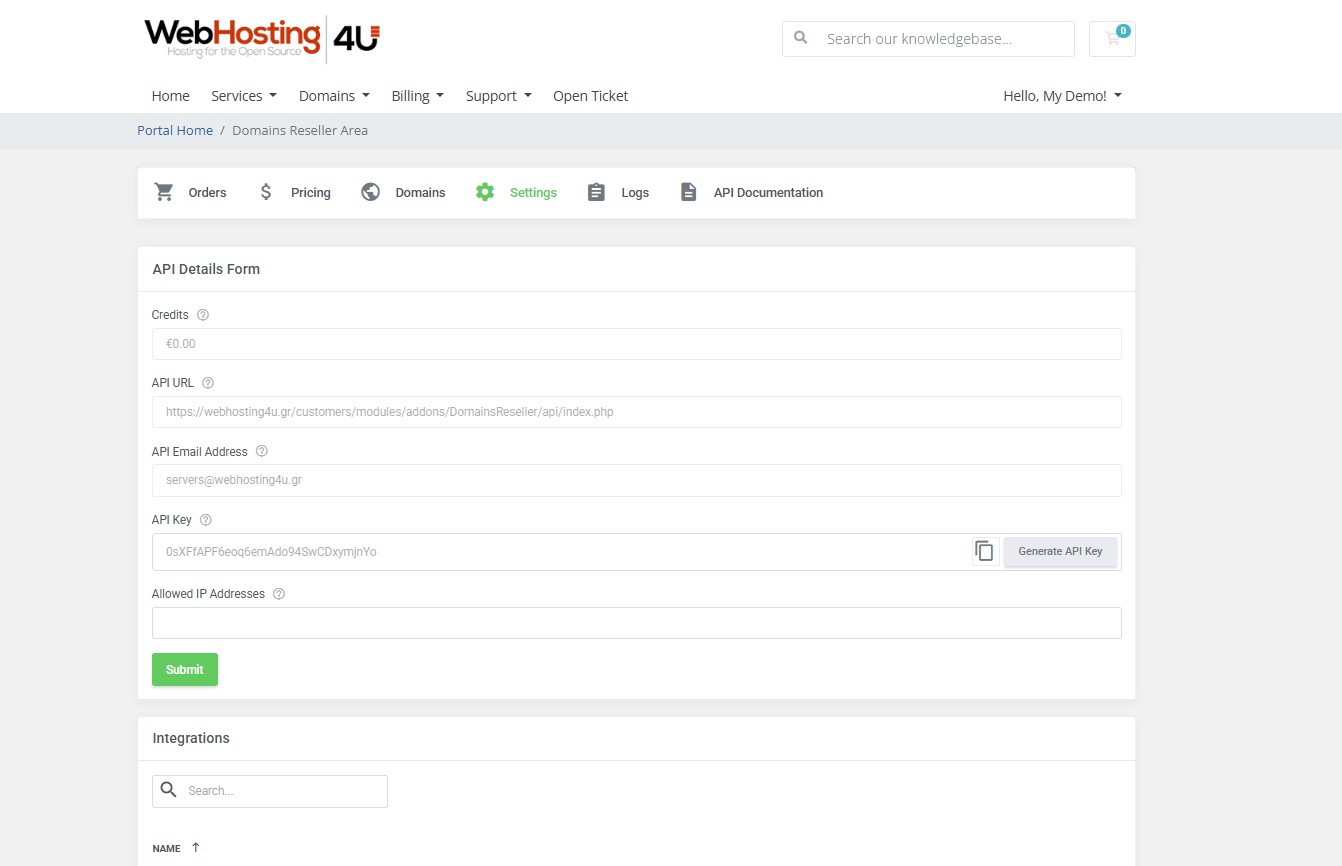The width and height of the screenshot is (1342, 866).
Task: Expand the Domains dropdown in navbar
Action: click(x=334, y=96)
